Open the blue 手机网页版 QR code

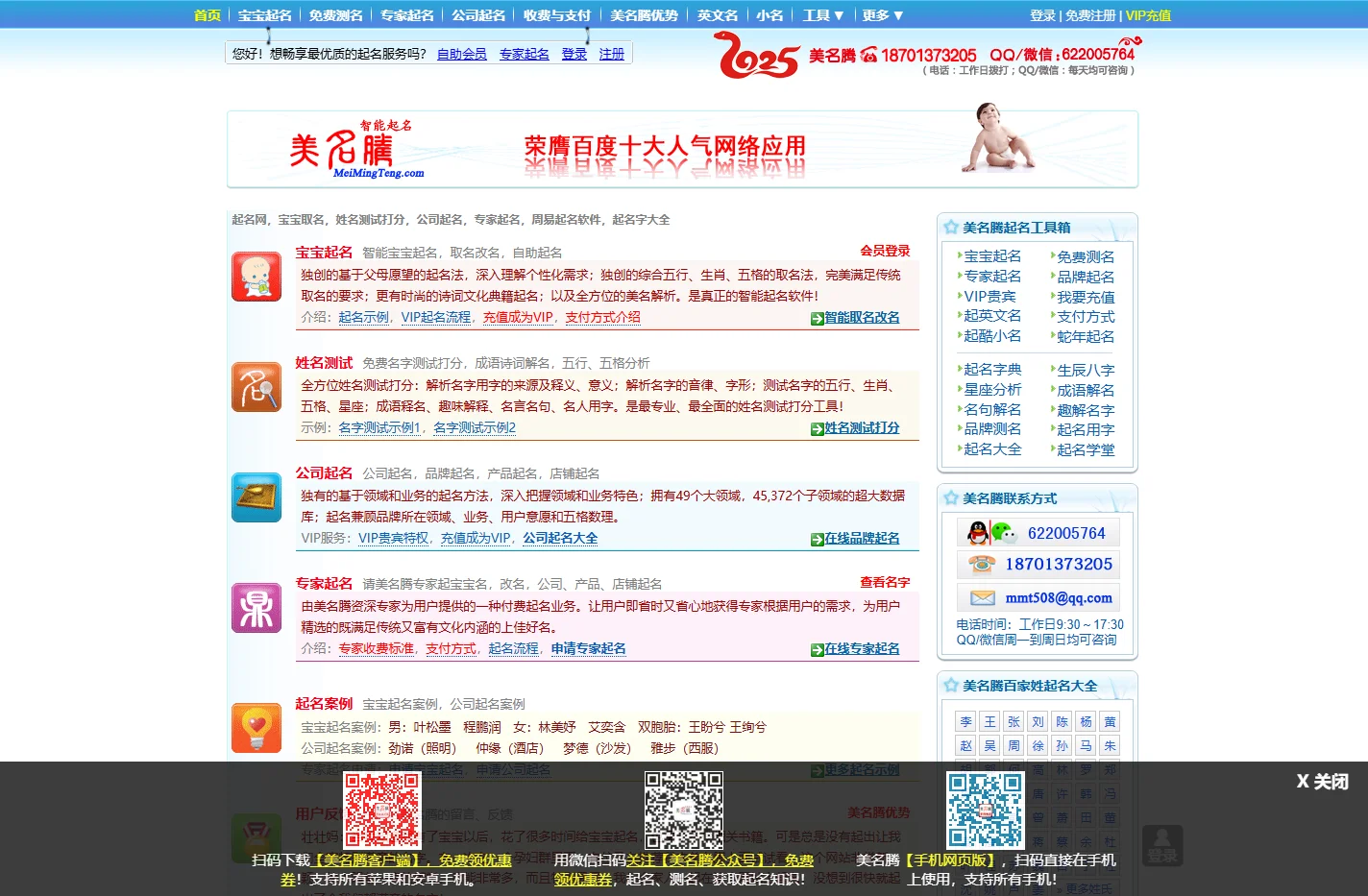[x=986, y=811]
